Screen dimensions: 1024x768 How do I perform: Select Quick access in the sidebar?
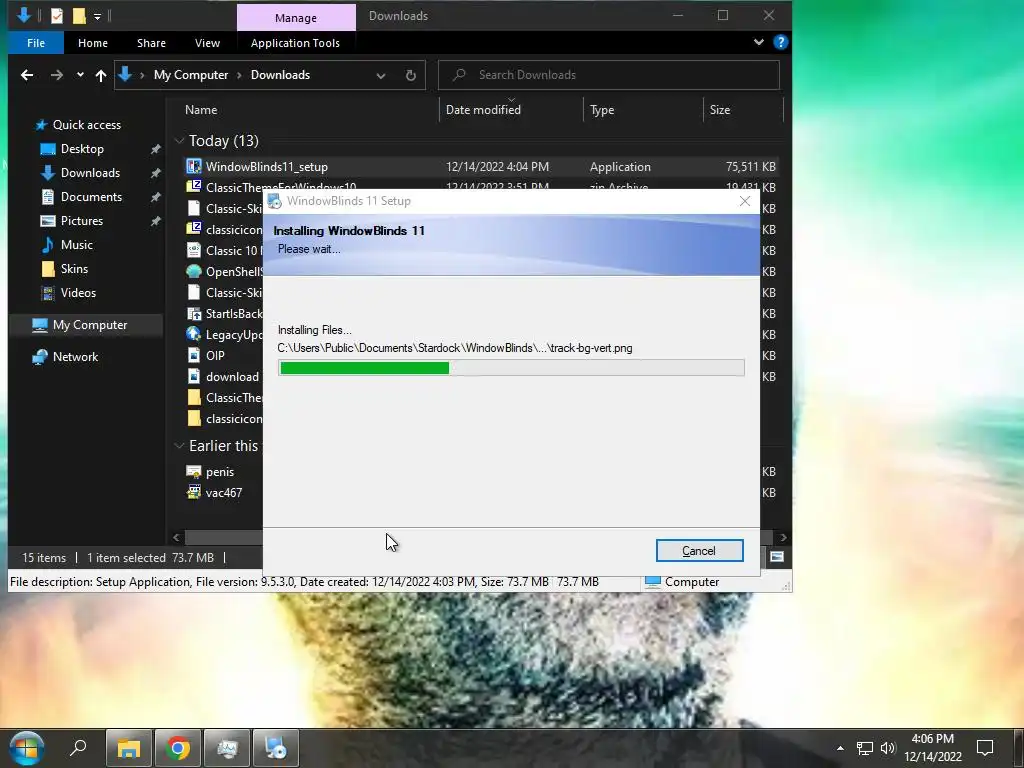pyautogui.click(x=86, y=125)
